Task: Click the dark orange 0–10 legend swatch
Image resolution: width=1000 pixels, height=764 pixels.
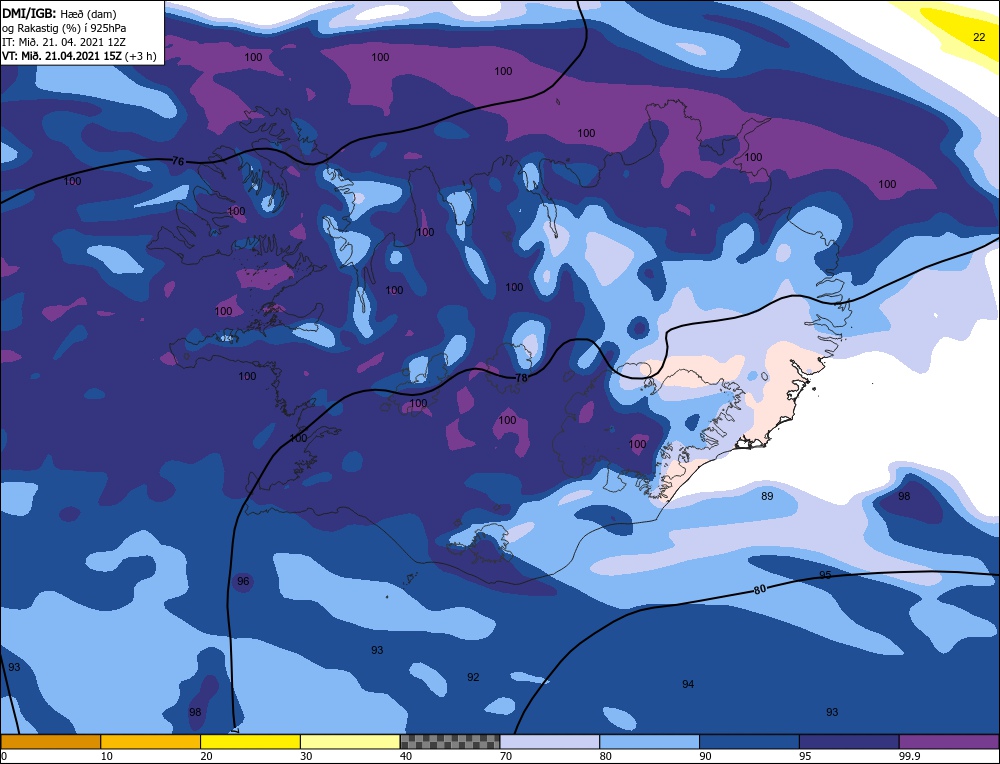Action: coord(50,741)
